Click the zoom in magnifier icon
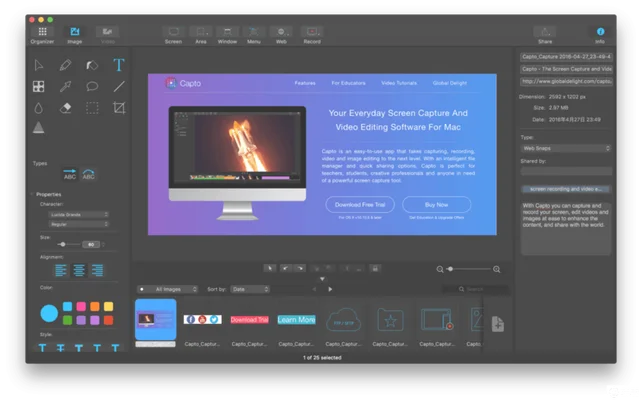 (x=497, y=269)
